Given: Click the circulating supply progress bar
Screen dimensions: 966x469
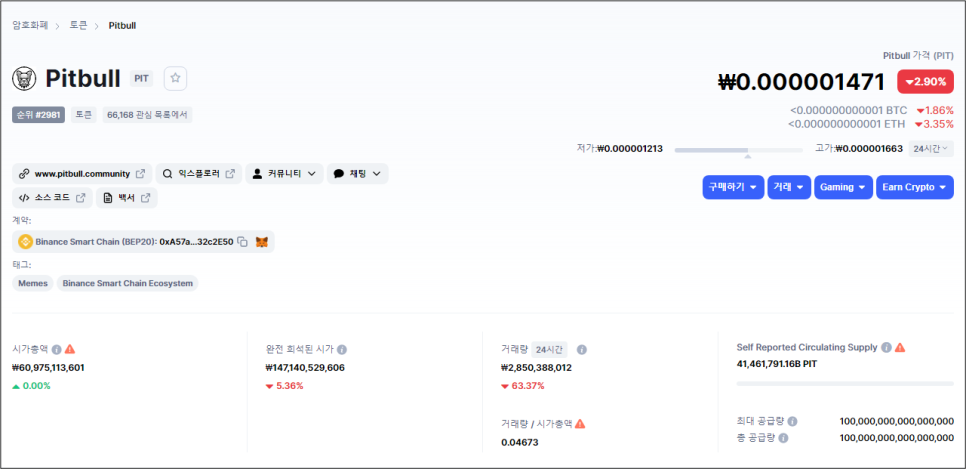Looking at the screenshot, I should coord(845,383).
